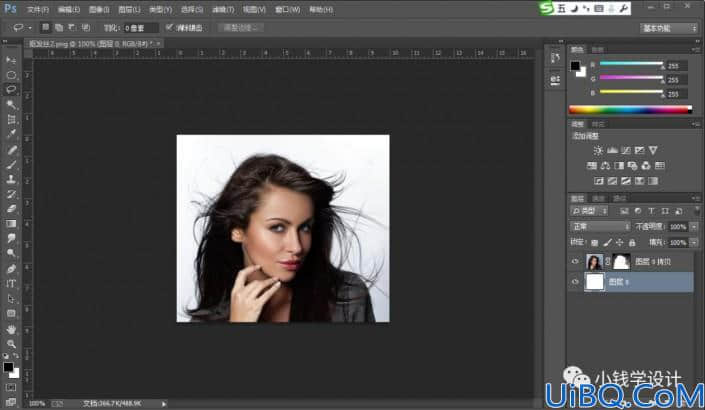
Task: Add a Hue/Saturation adjustment layer
Action: pyautogui.click(x=592, y=165)
